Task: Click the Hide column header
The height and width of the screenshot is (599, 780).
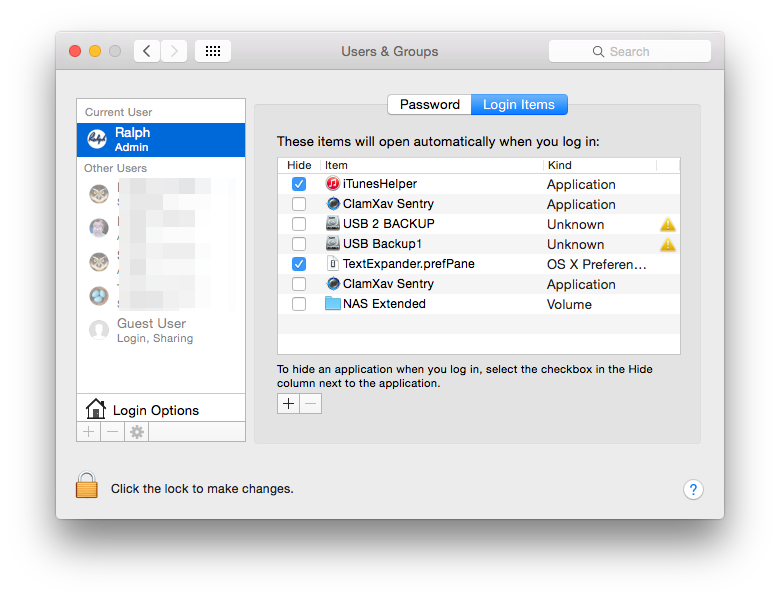Action: pyautogui.click(x=299, y=165)
